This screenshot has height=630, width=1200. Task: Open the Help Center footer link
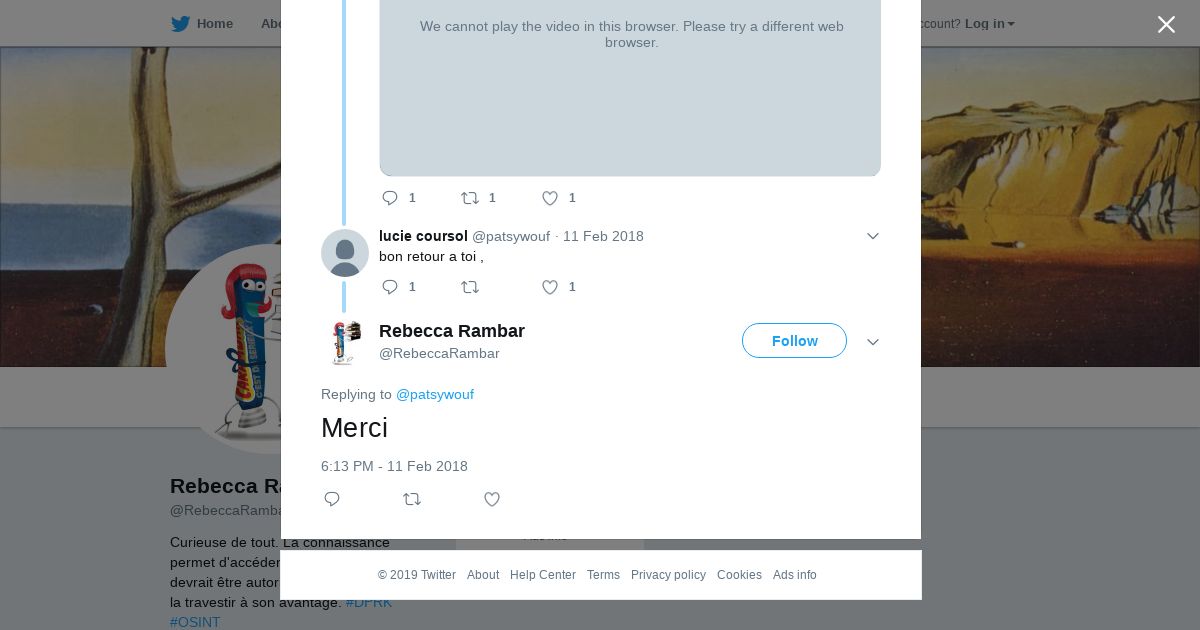[x=543, y=575]
